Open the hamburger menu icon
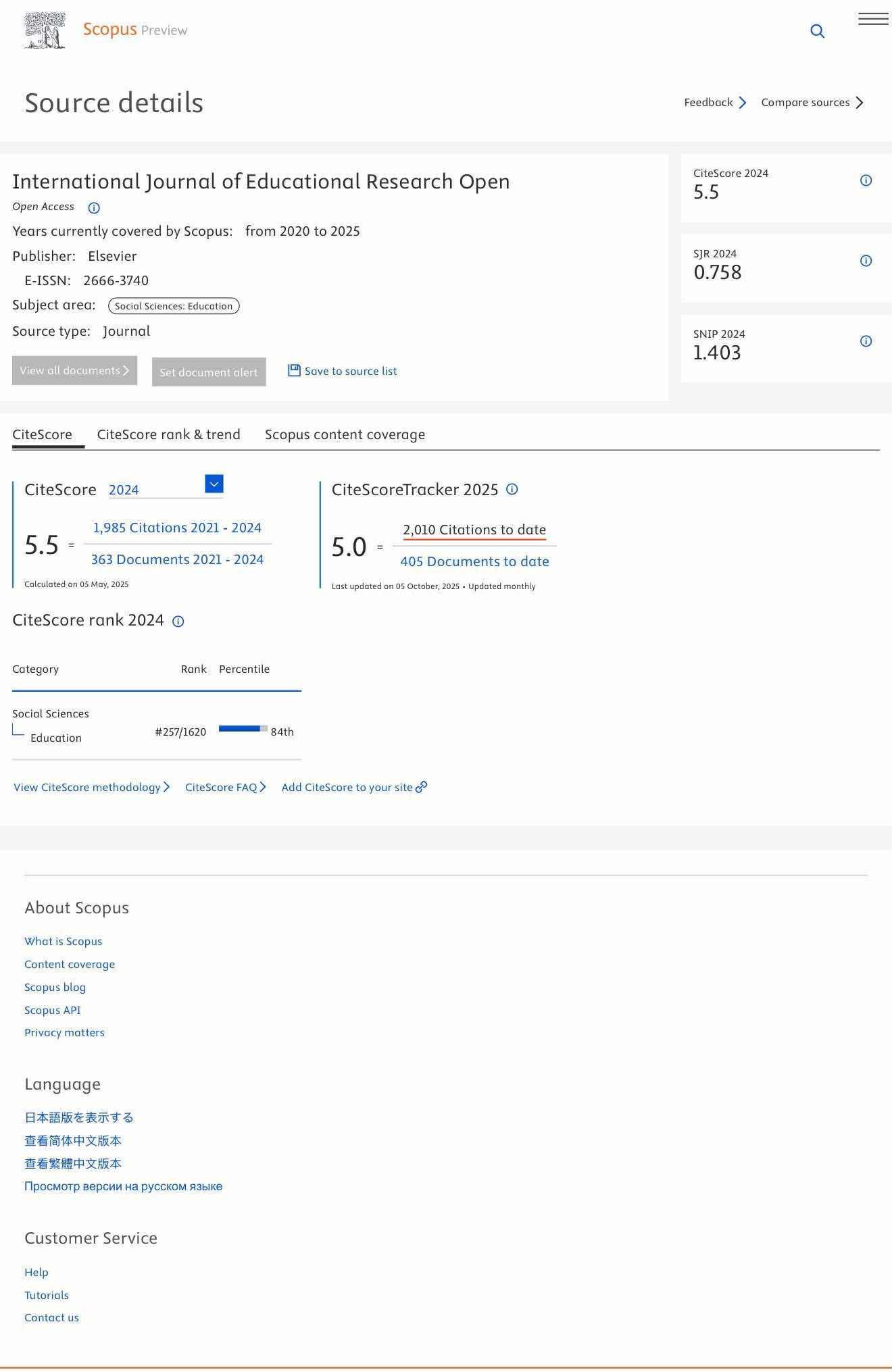 pyautogui.click(x=873, y=19)
